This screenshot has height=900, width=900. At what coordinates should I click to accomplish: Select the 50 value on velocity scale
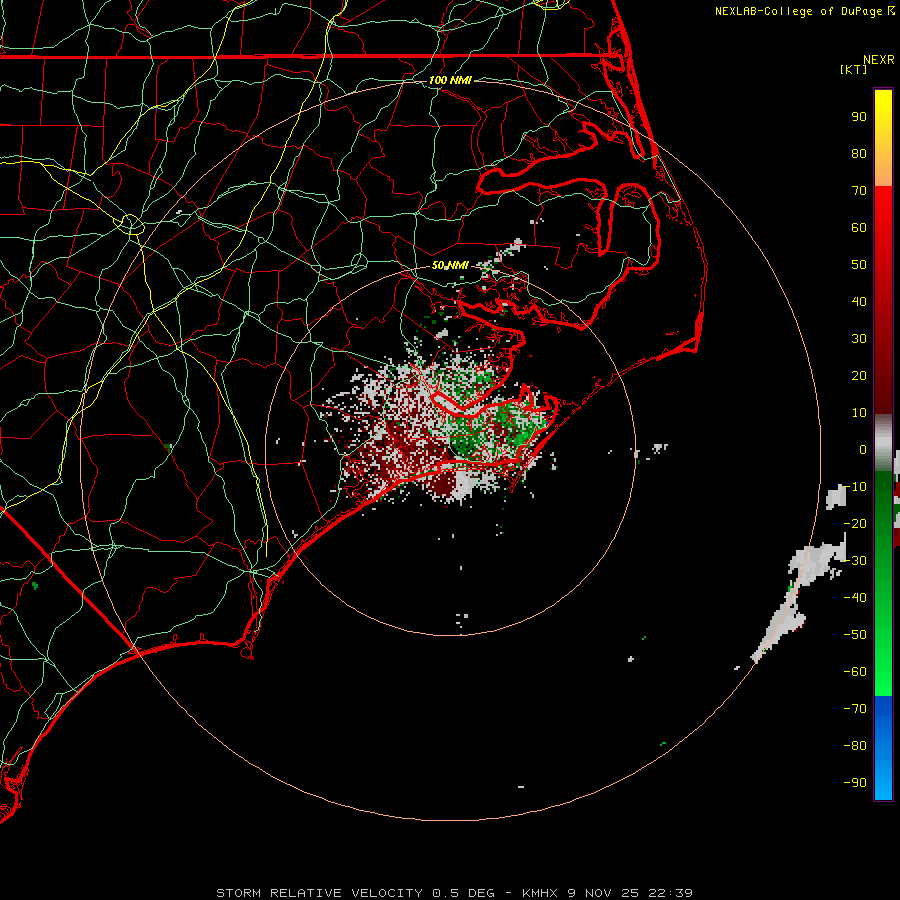(x=859, y=265)
